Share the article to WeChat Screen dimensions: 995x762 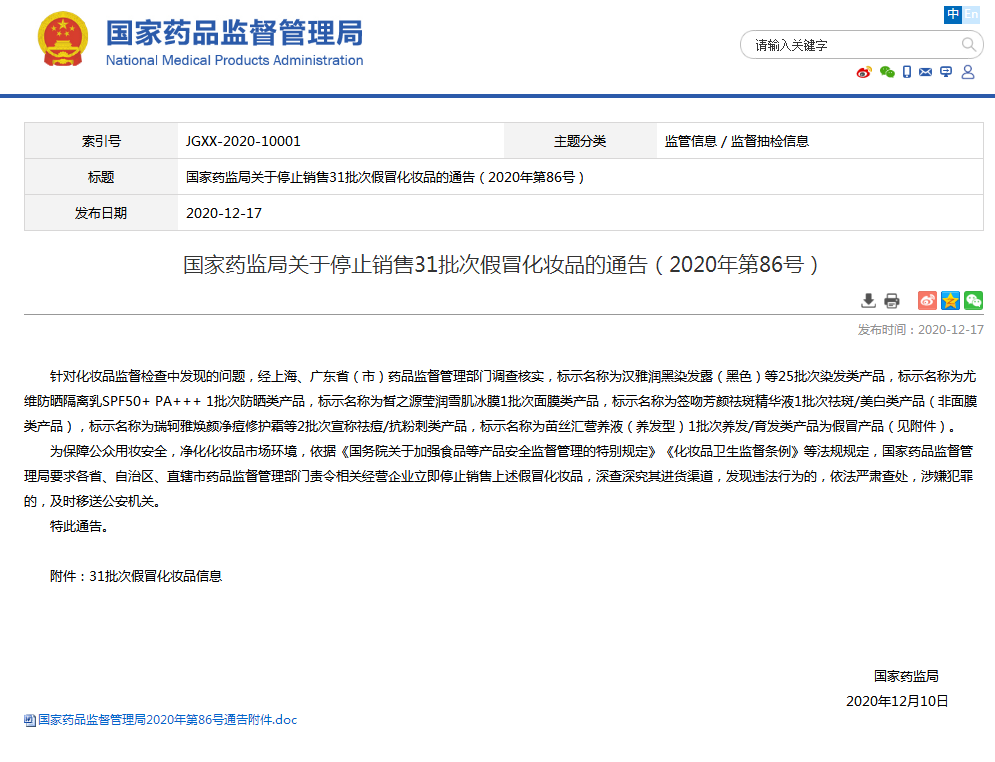click(x=973, y=300)
